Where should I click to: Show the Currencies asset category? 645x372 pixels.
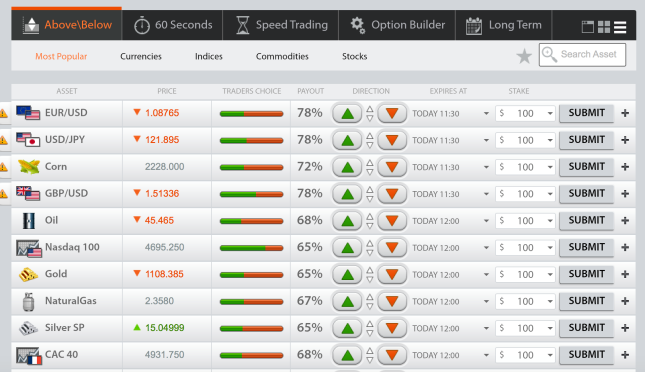141,56
